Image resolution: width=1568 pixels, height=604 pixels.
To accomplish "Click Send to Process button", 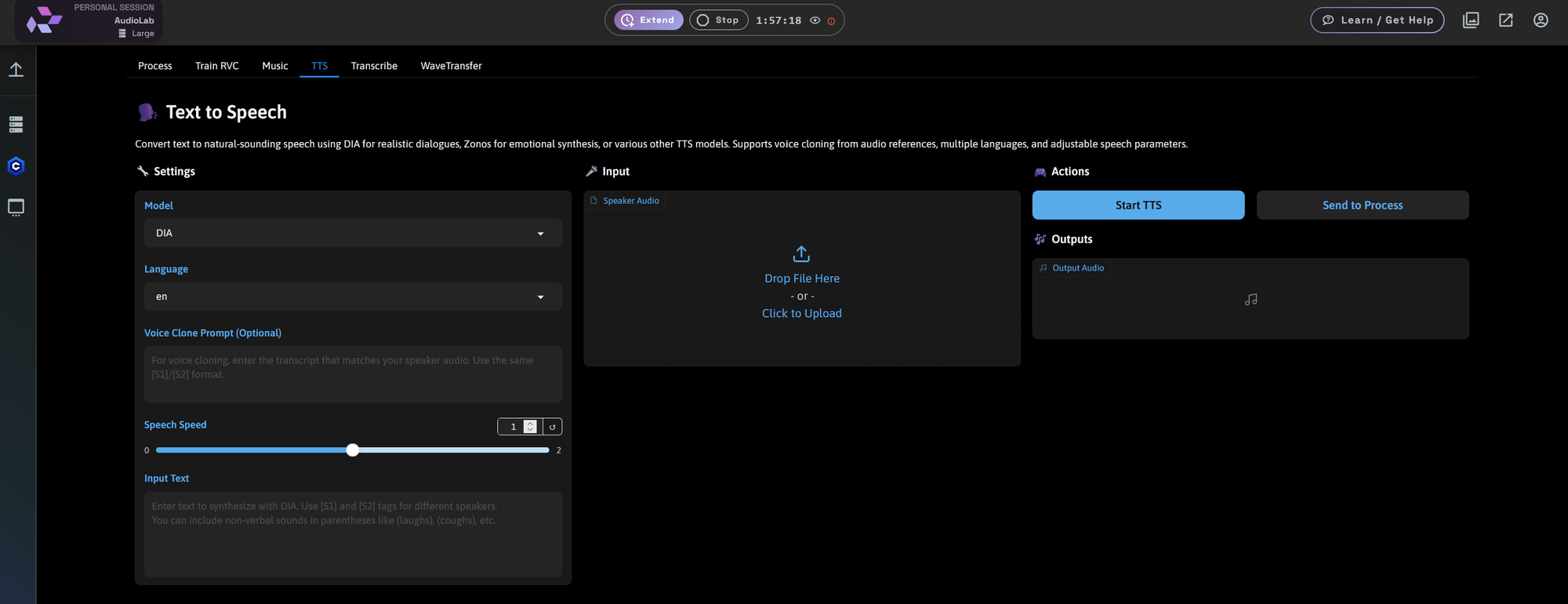I will click(x=1363, y=205).
